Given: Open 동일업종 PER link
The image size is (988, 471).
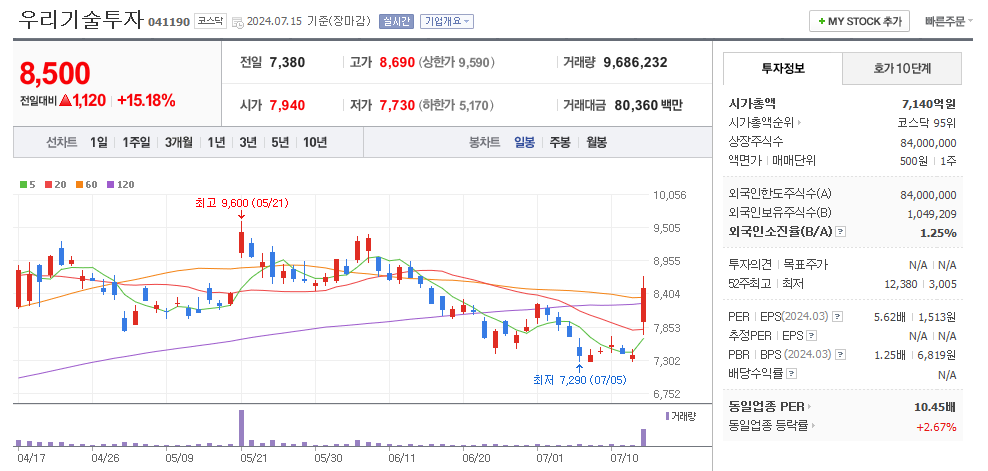Looking at the screenshot, I should (770, 407).
